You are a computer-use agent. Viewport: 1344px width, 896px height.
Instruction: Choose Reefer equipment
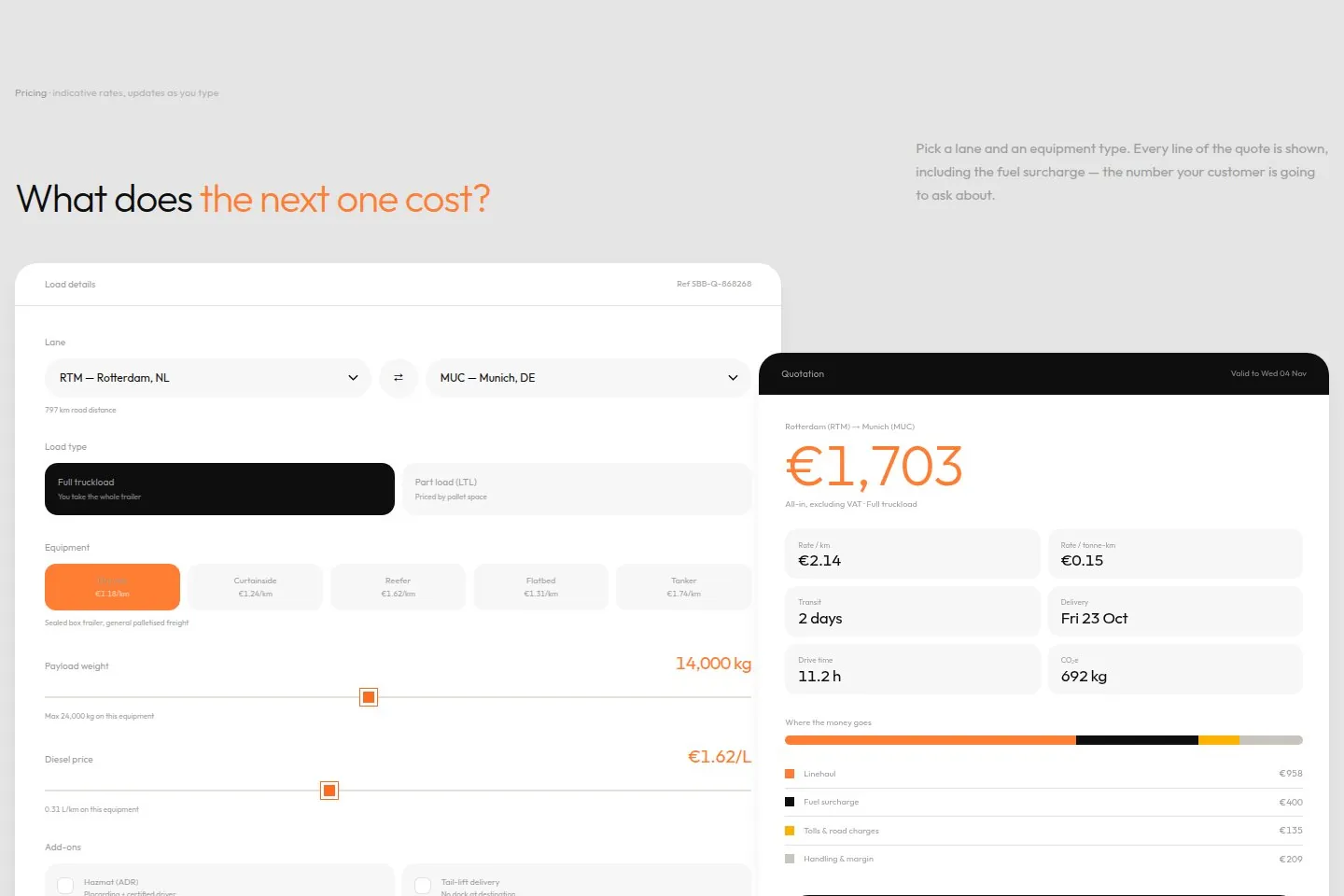pyautogui.click(x=399, y=587)
